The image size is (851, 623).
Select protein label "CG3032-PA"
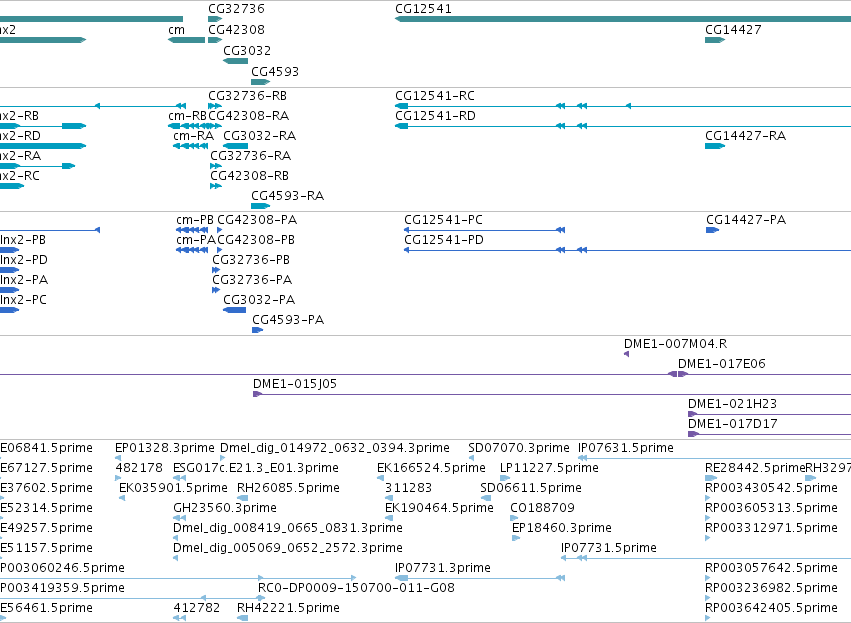[259, 300]
